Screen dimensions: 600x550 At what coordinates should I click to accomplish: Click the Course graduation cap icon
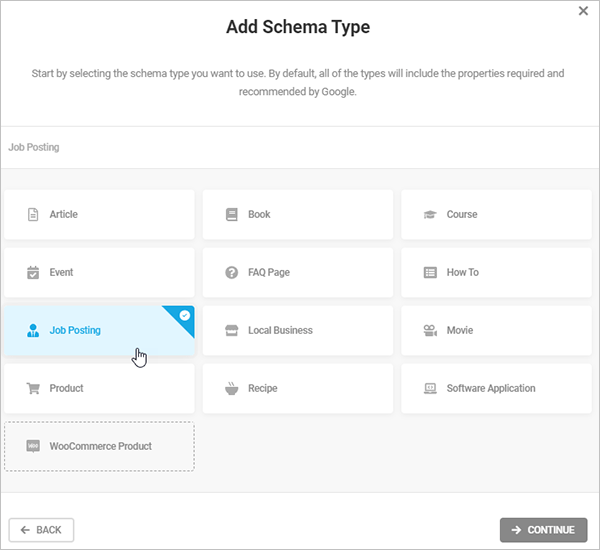pos(430,214)
